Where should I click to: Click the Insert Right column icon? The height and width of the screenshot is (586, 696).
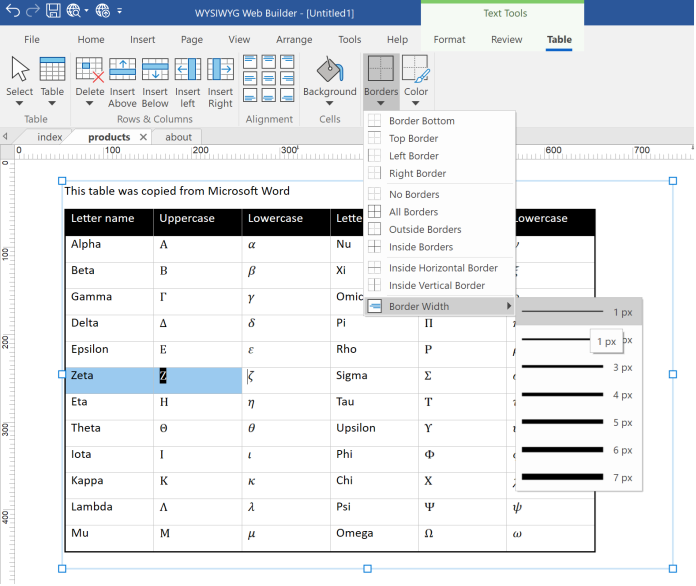[x=220, y=70]
